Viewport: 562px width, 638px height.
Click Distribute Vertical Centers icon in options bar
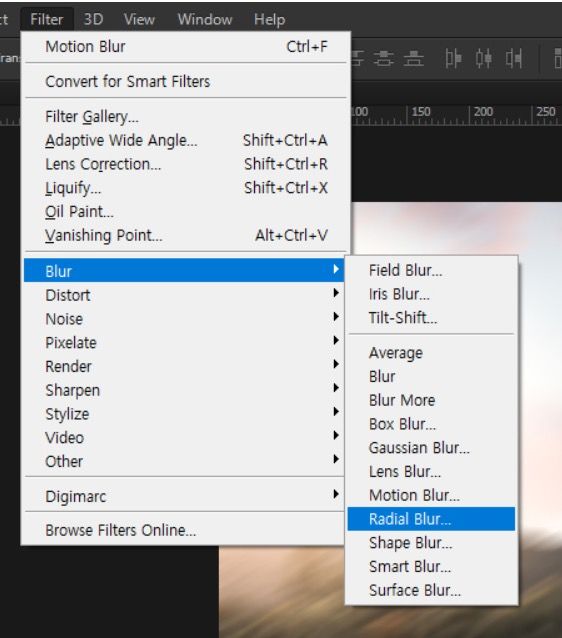point(383,59)
